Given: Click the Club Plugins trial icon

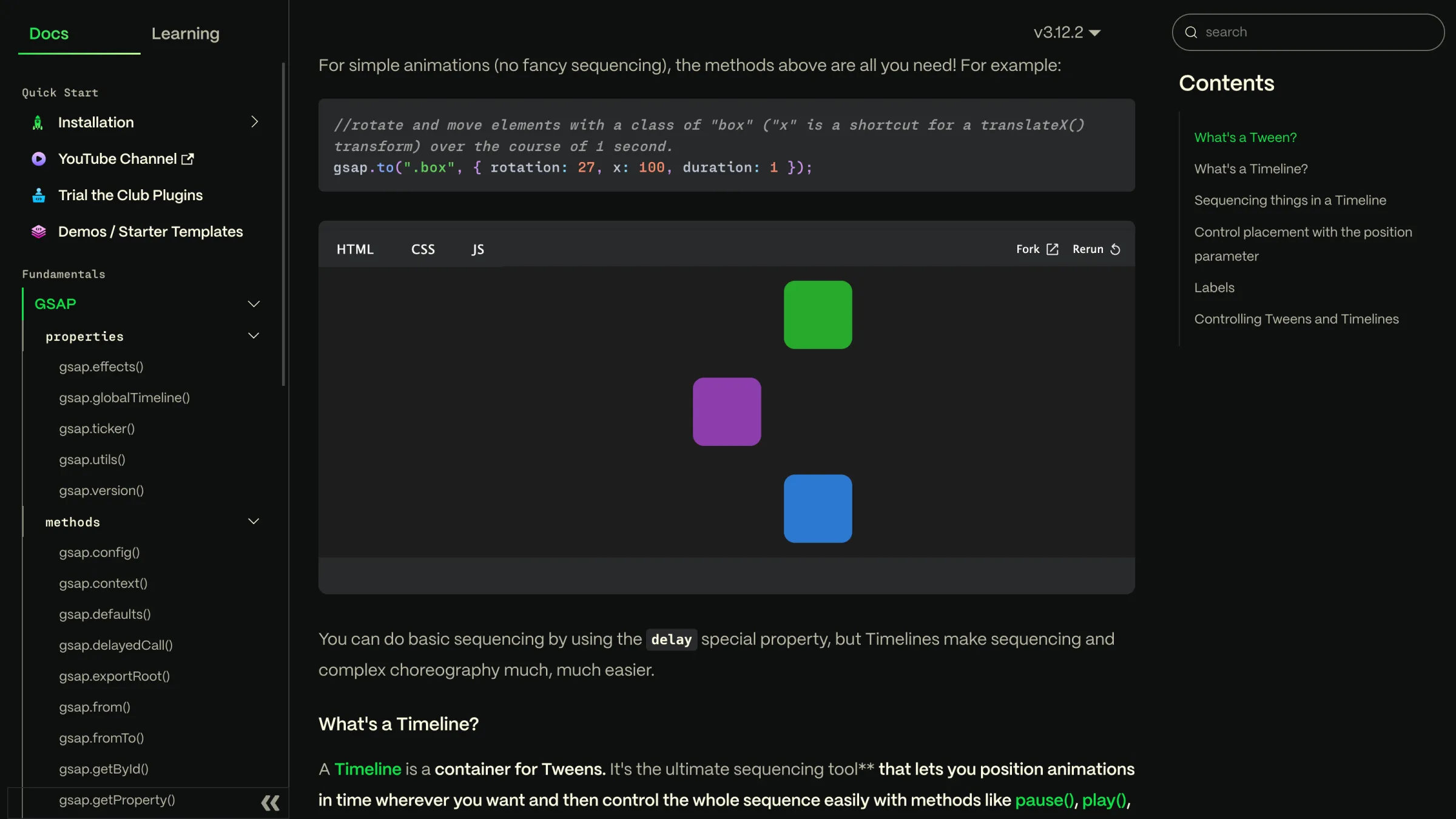Looking at the screenshot, I should point(38,195).
